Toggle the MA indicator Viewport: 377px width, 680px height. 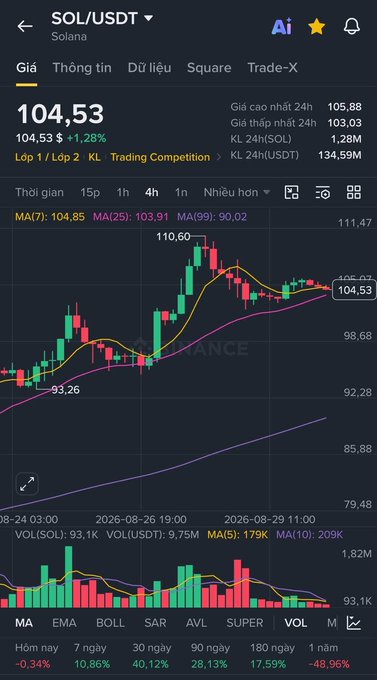[x=24, y=623]
